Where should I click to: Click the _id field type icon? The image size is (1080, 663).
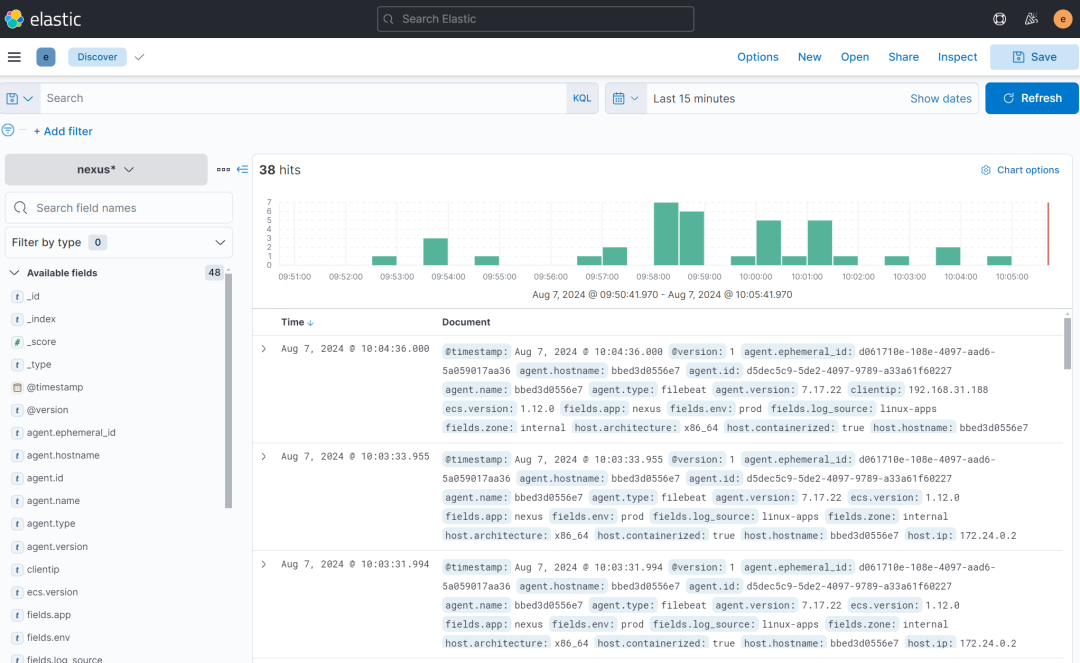(x=17, y=297)
